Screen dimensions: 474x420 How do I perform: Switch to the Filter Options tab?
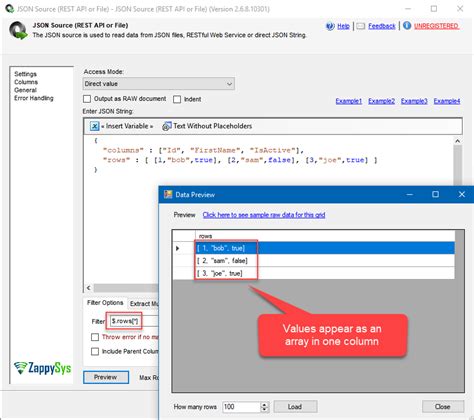[105, 303]
